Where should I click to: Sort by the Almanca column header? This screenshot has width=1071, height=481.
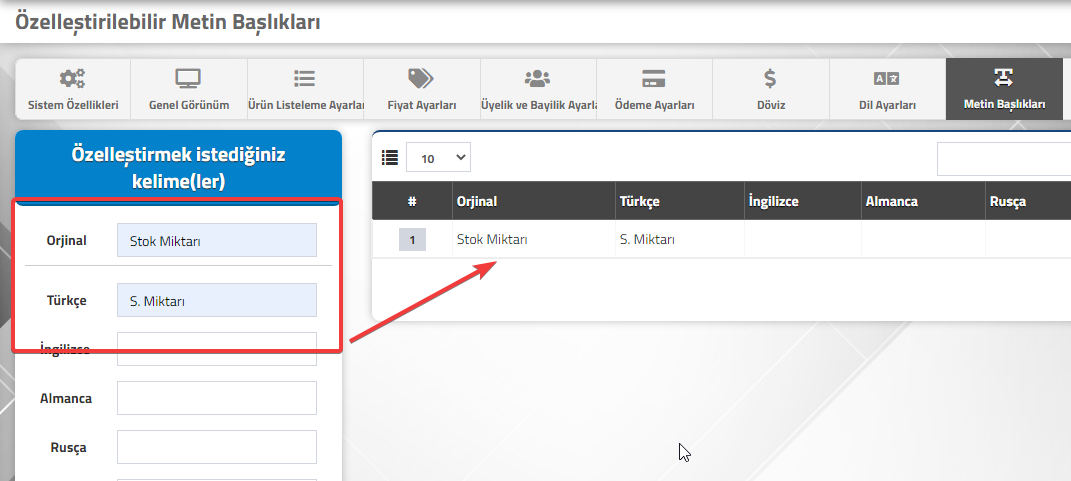pos(923,201)
